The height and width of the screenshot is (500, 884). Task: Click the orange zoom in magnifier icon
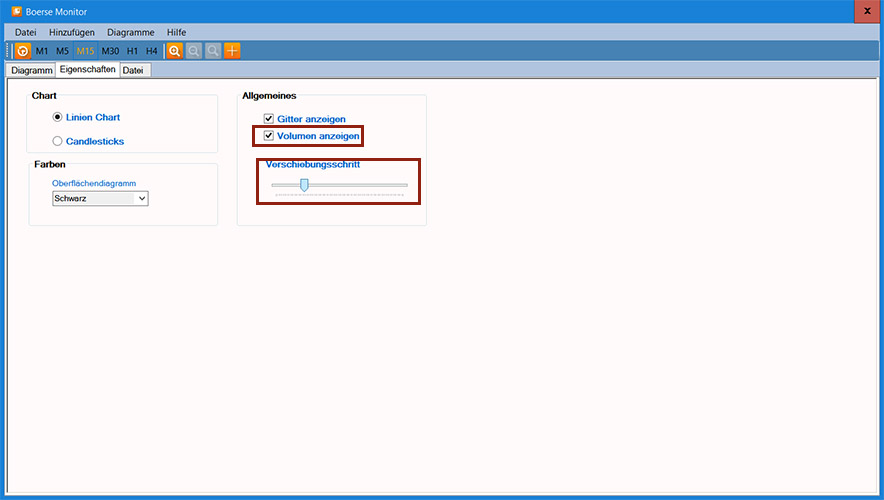point(174,51)
